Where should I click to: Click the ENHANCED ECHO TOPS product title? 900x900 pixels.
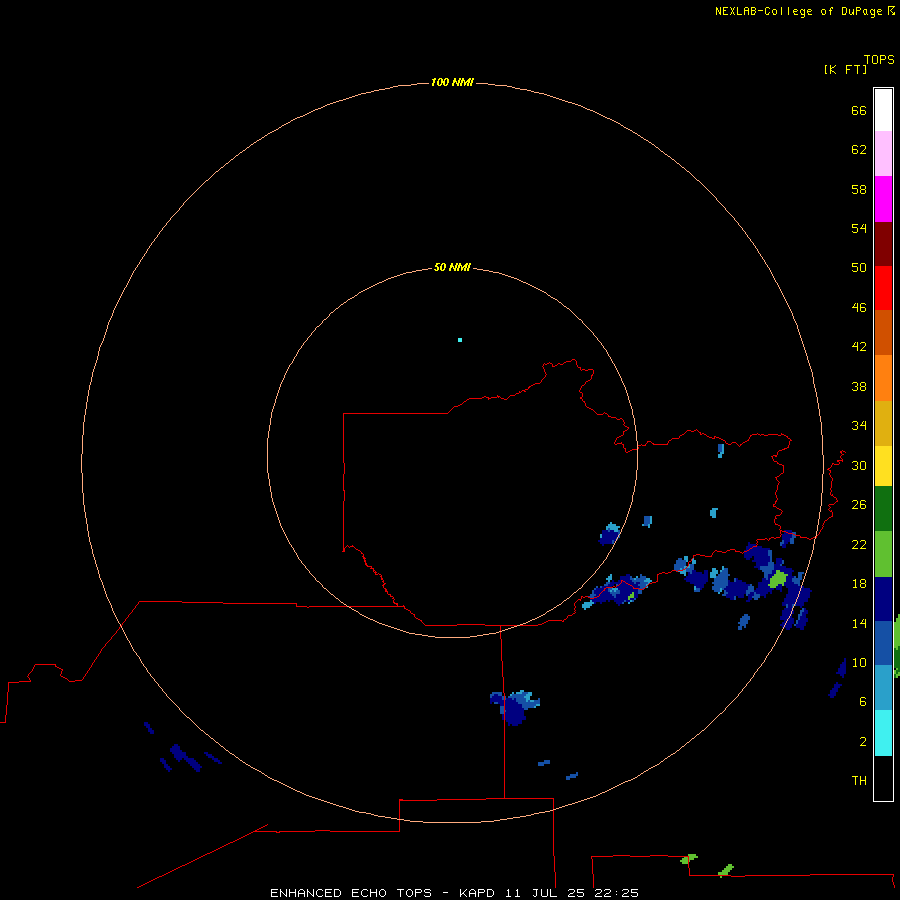pyautogui.click(x=351, y=893)
